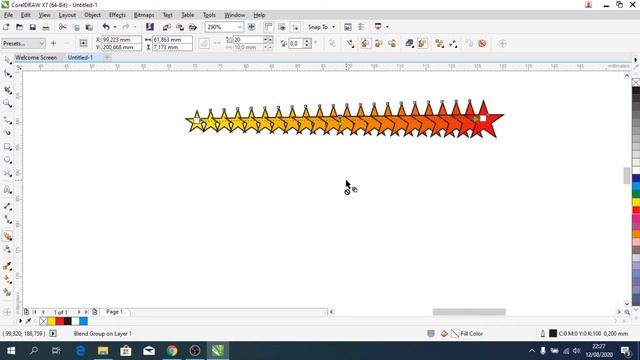Click the Fill Color status indicator
Screen dimensions: 640x360
(x=463, y=334)
